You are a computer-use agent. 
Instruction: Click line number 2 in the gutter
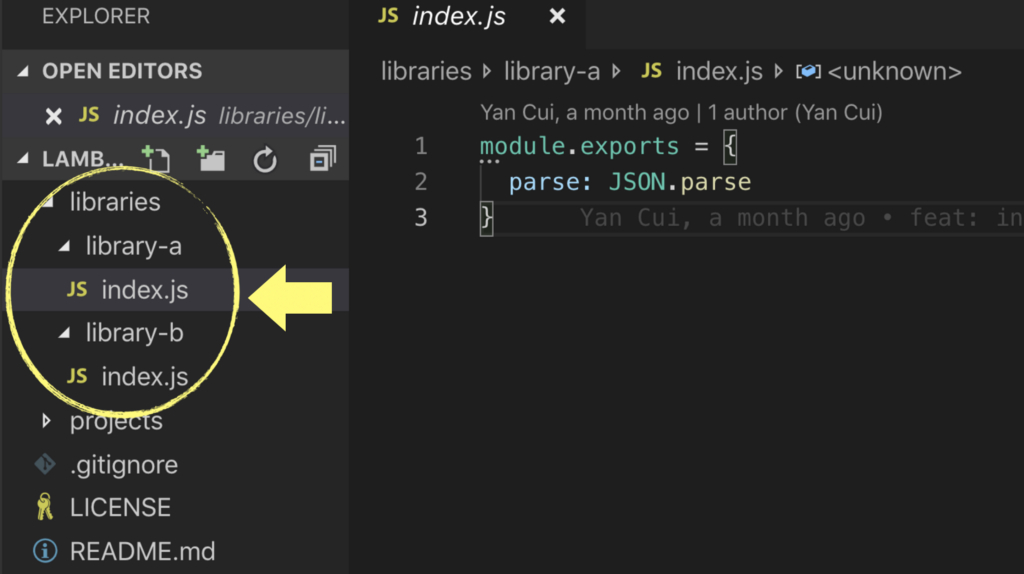(x=420, y=182)
